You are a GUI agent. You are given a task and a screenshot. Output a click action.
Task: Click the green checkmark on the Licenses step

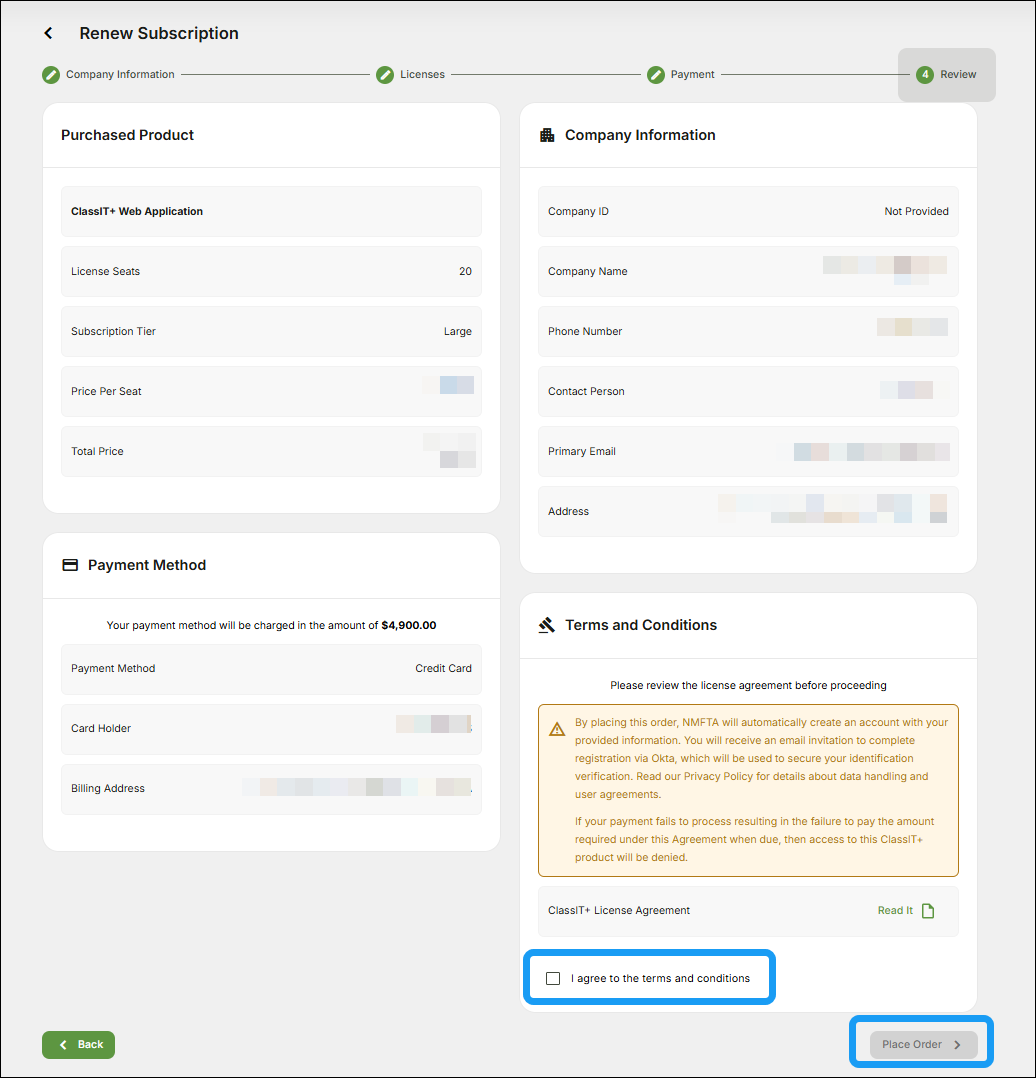385,74
